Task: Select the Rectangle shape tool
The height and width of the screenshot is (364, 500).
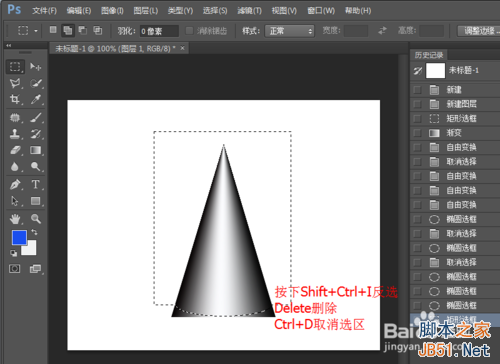Action: pyautogui.click(x=36, y=201)
